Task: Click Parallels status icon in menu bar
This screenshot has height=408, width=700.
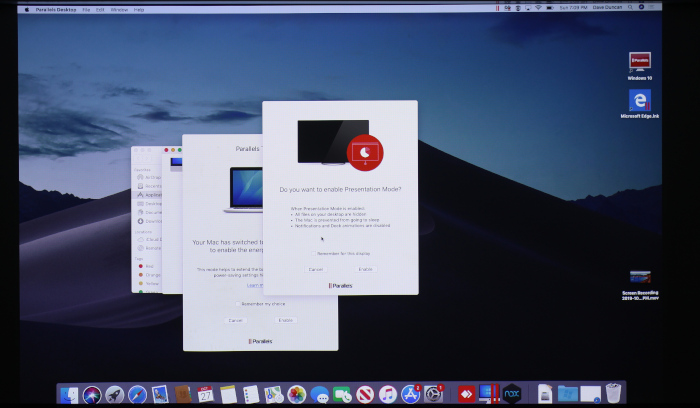Action: coord(497,8)
